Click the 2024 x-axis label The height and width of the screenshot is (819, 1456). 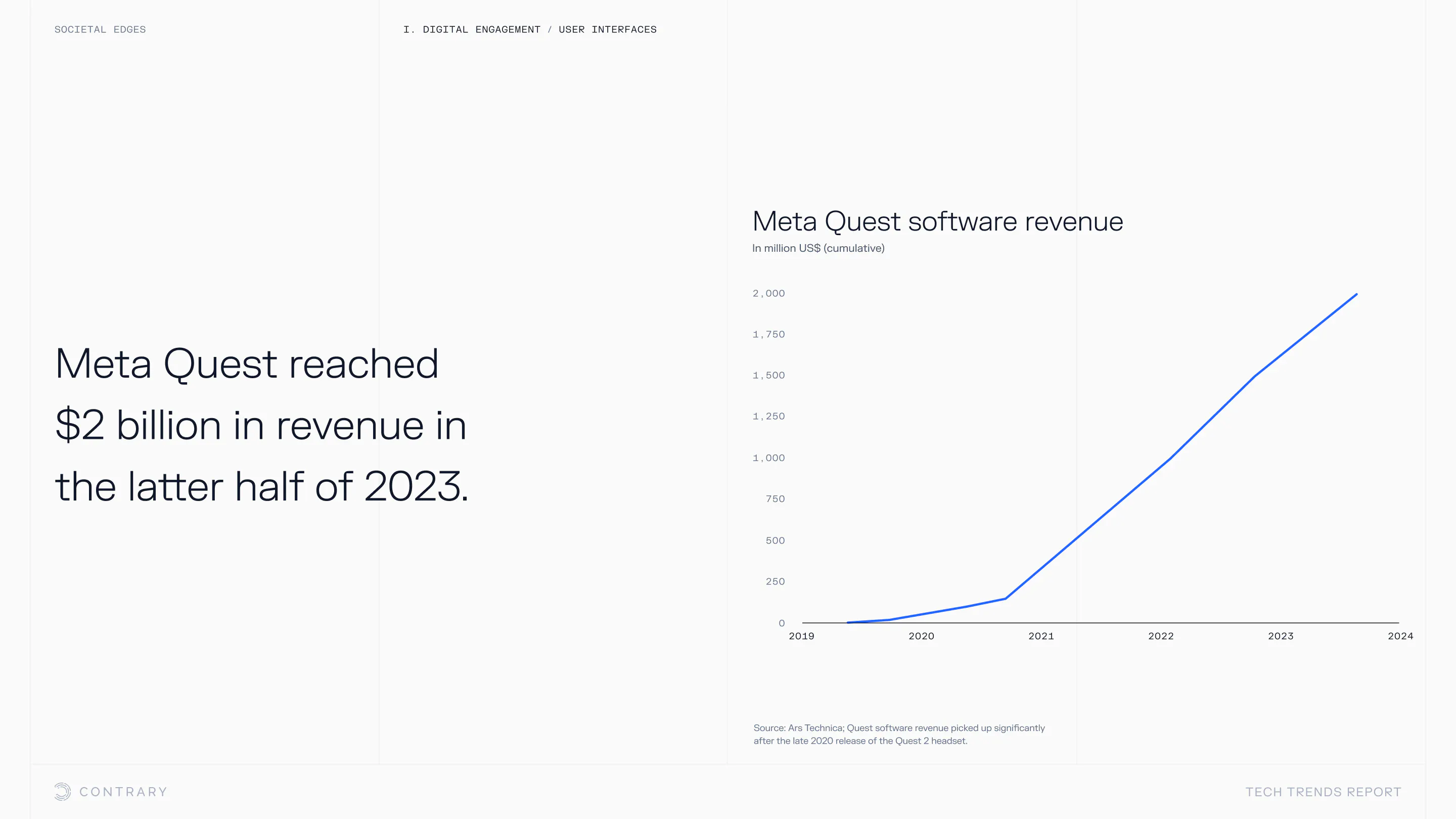(x=1400, y=636)
